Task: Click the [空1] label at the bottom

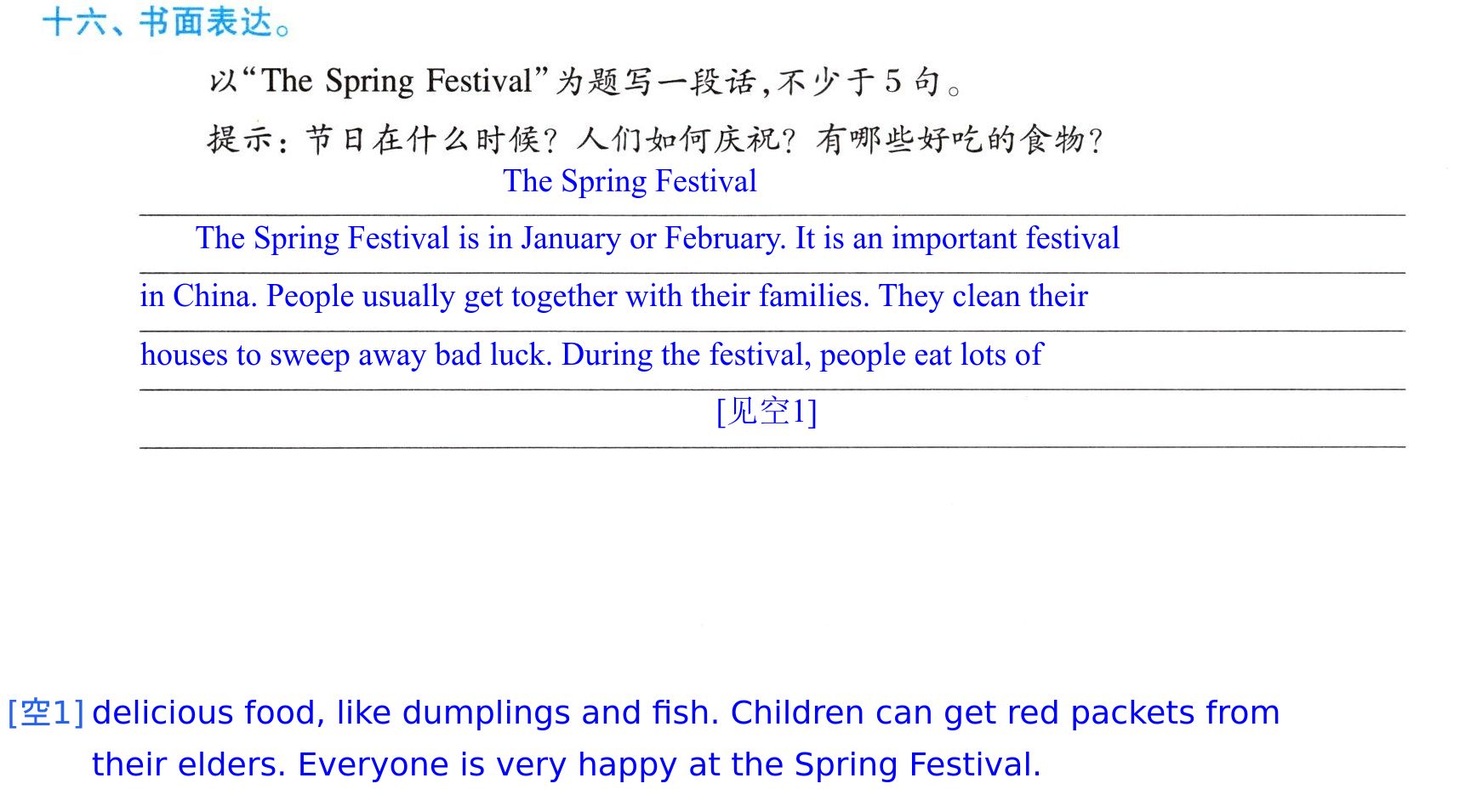Action: [46, 713]
